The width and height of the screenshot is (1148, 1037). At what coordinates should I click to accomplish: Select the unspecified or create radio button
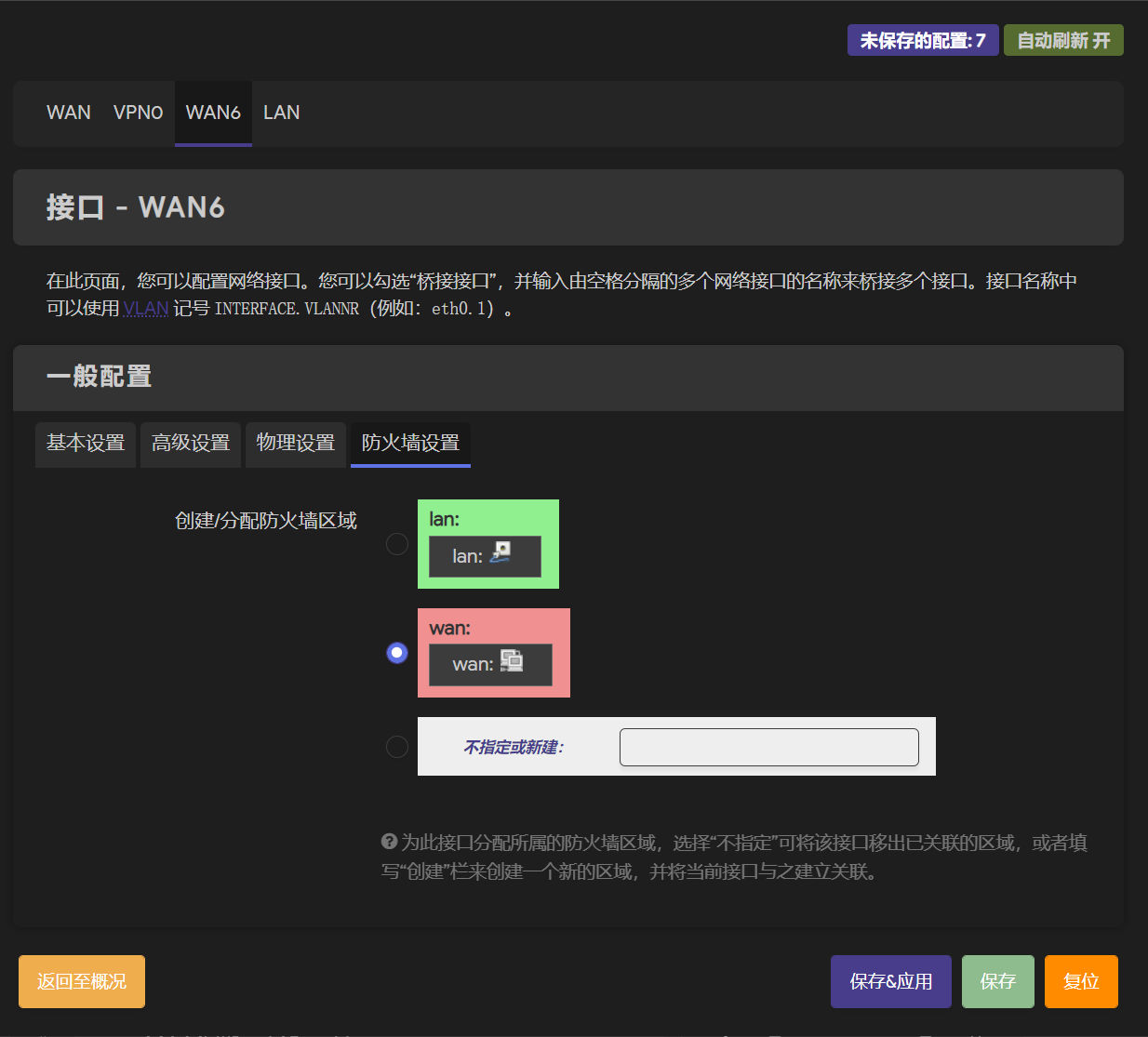(397, 747)
